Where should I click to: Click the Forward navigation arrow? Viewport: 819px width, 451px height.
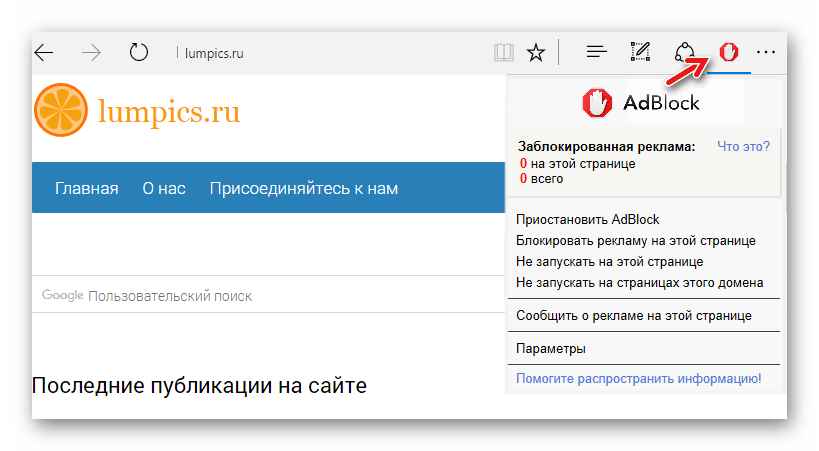click(x=92, y=53)
